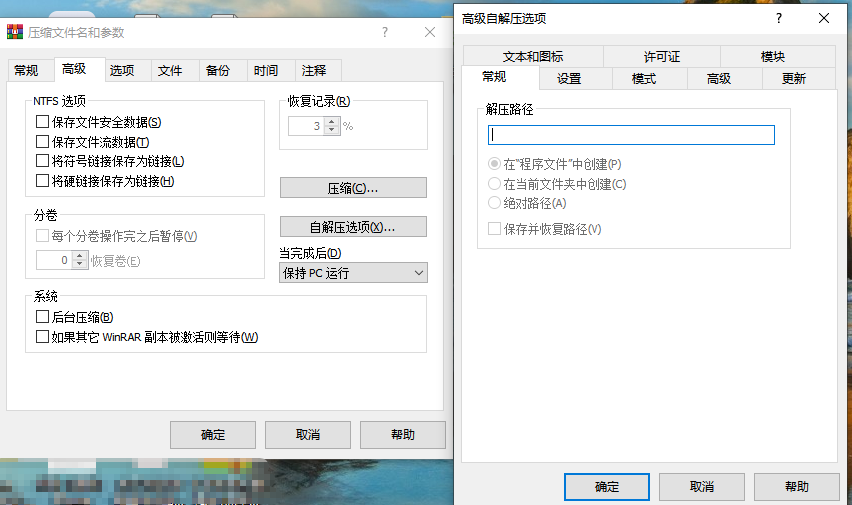This screenshot has width=852, height=505.
Task: Click 帮助 in 压缩文件名和参数 window
Action: point(403,434)
